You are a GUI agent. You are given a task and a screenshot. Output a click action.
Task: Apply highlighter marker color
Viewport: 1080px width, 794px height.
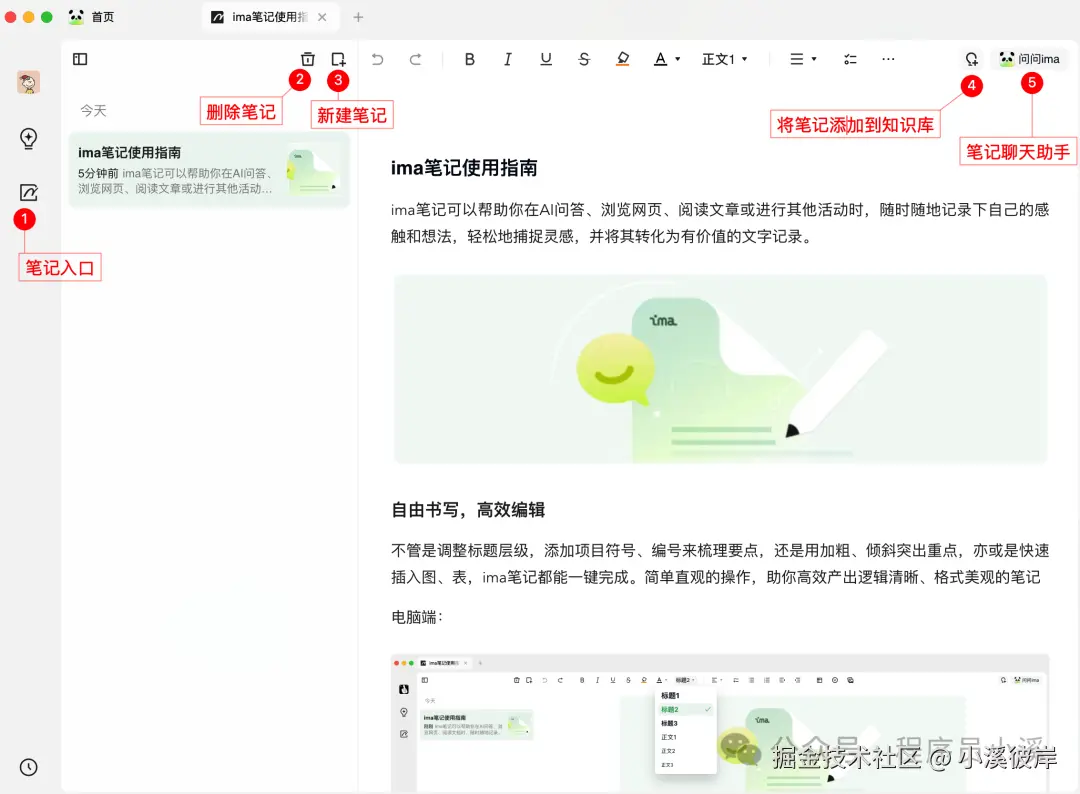(623, 59)
